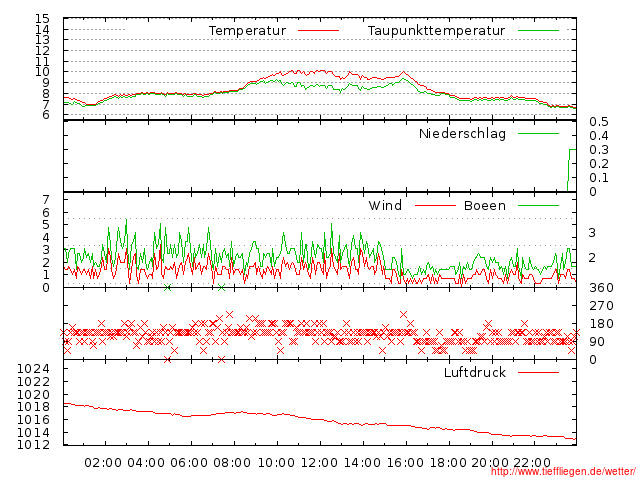Click the 10:00 time axis label
The height and width of the screenshot is (480, 640).
[x=276, y=463]
